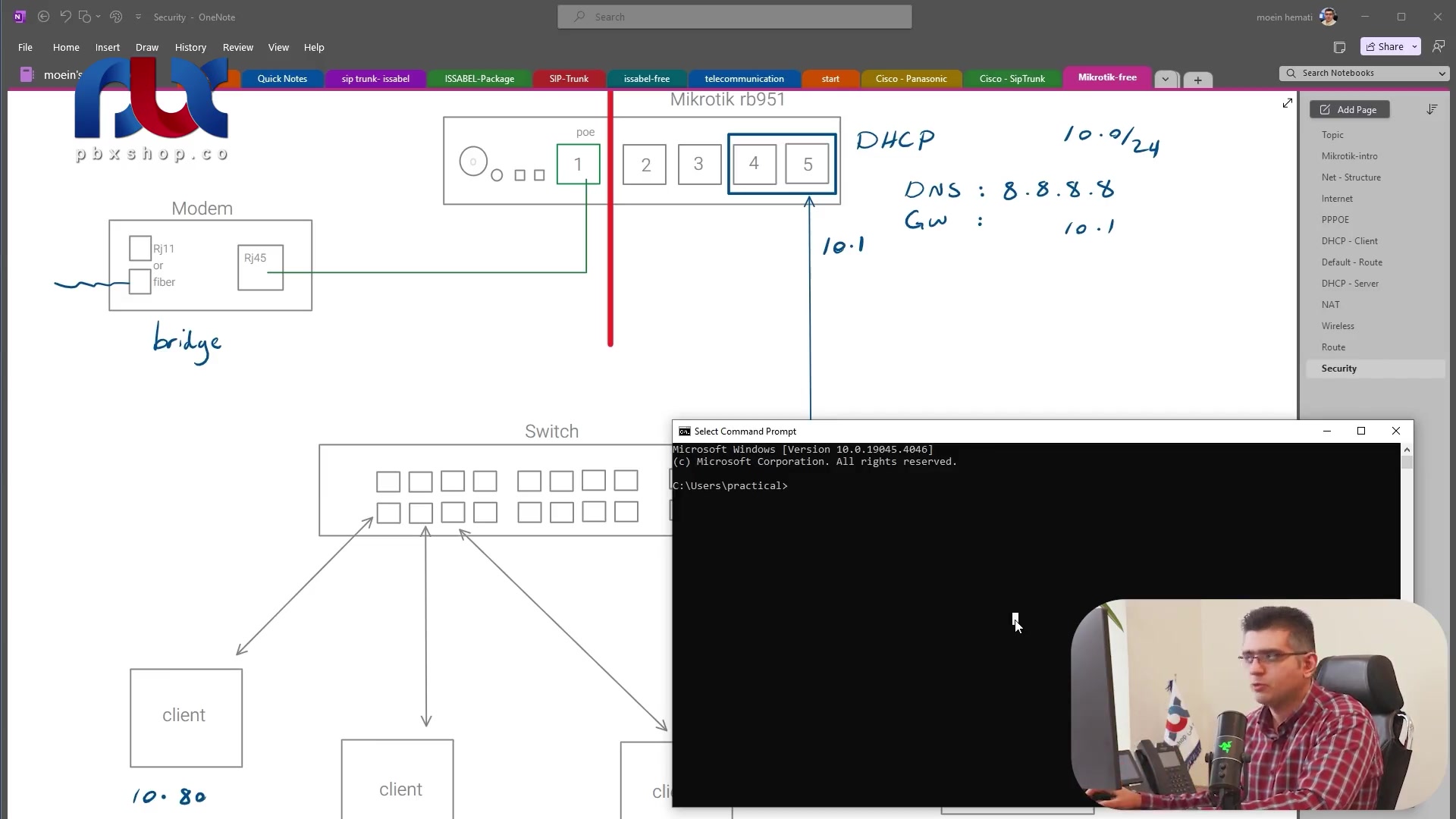Image resolution: width=1456 pixels, height=819 pixels.
Task: Expand the Share button dropdown arrow
Action: 1414,47
